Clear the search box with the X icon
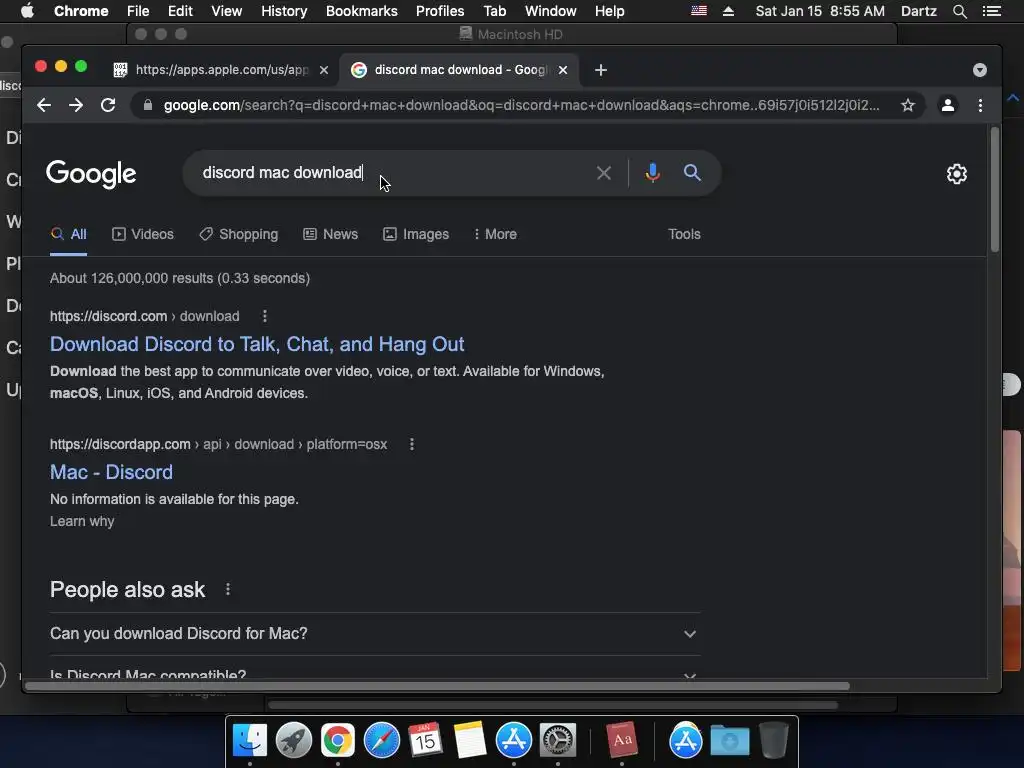 tap(604, 173)
